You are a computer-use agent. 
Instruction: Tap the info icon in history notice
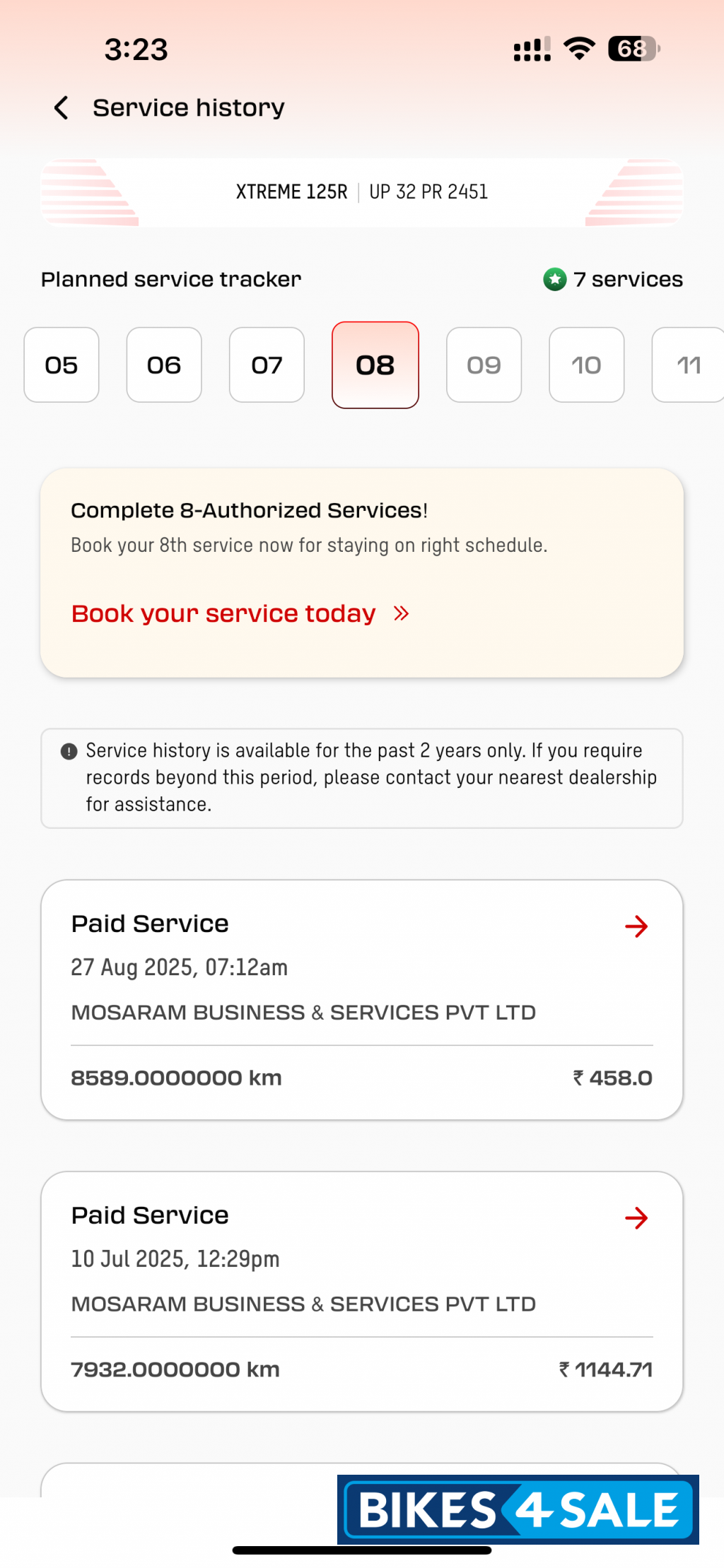pos(69,751)
